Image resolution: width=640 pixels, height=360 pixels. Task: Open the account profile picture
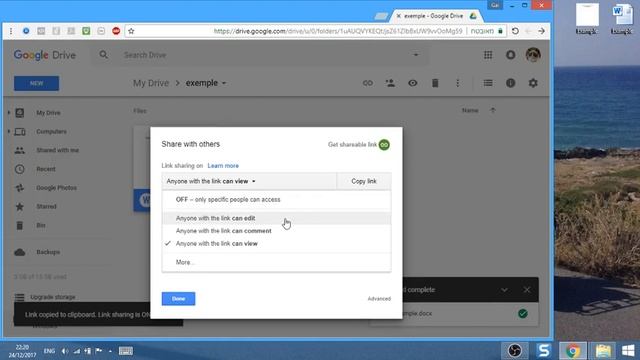pyautogui.click(x=533, y=55)
